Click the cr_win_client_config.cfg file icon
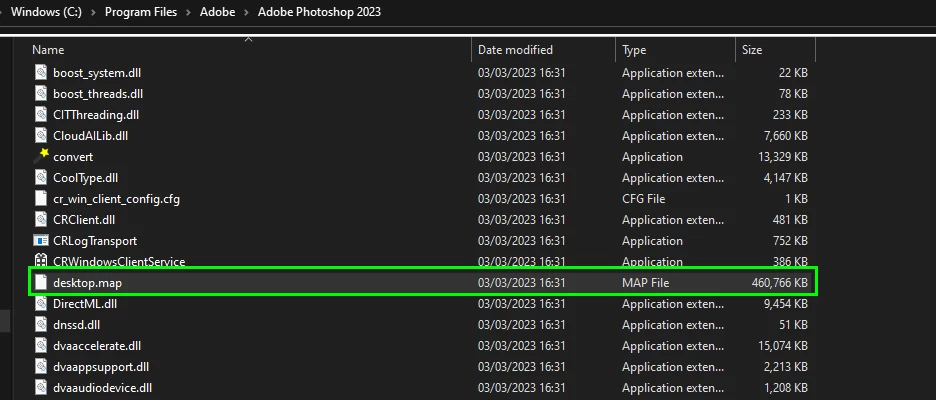Image resolution: width=936 pixels, height=400 pixels. tap(41, 199)
